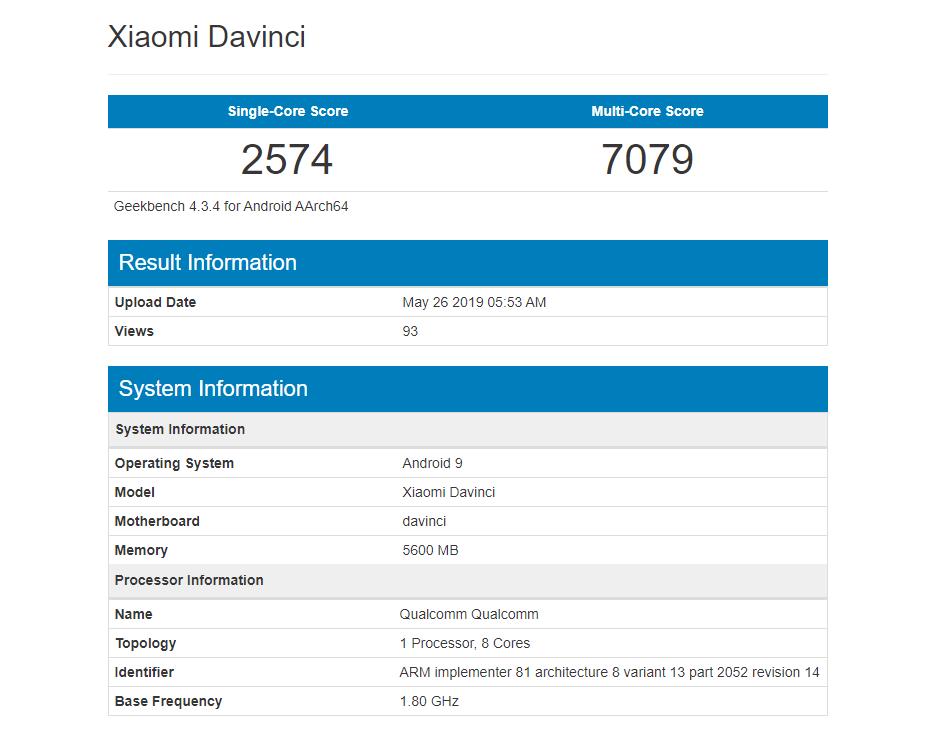Click the single-core value 2574
Screen dimensions: 927x730
pos(287,160)
